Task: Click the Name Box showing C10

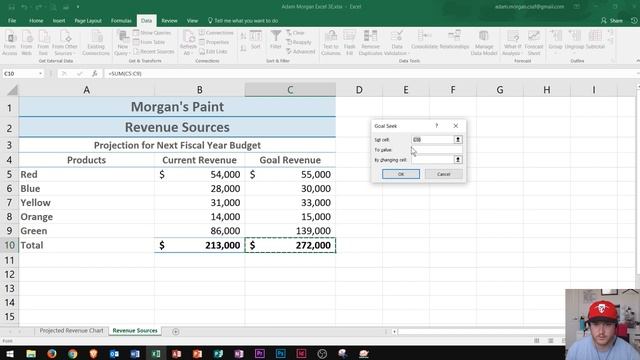Action: point(19,73)
